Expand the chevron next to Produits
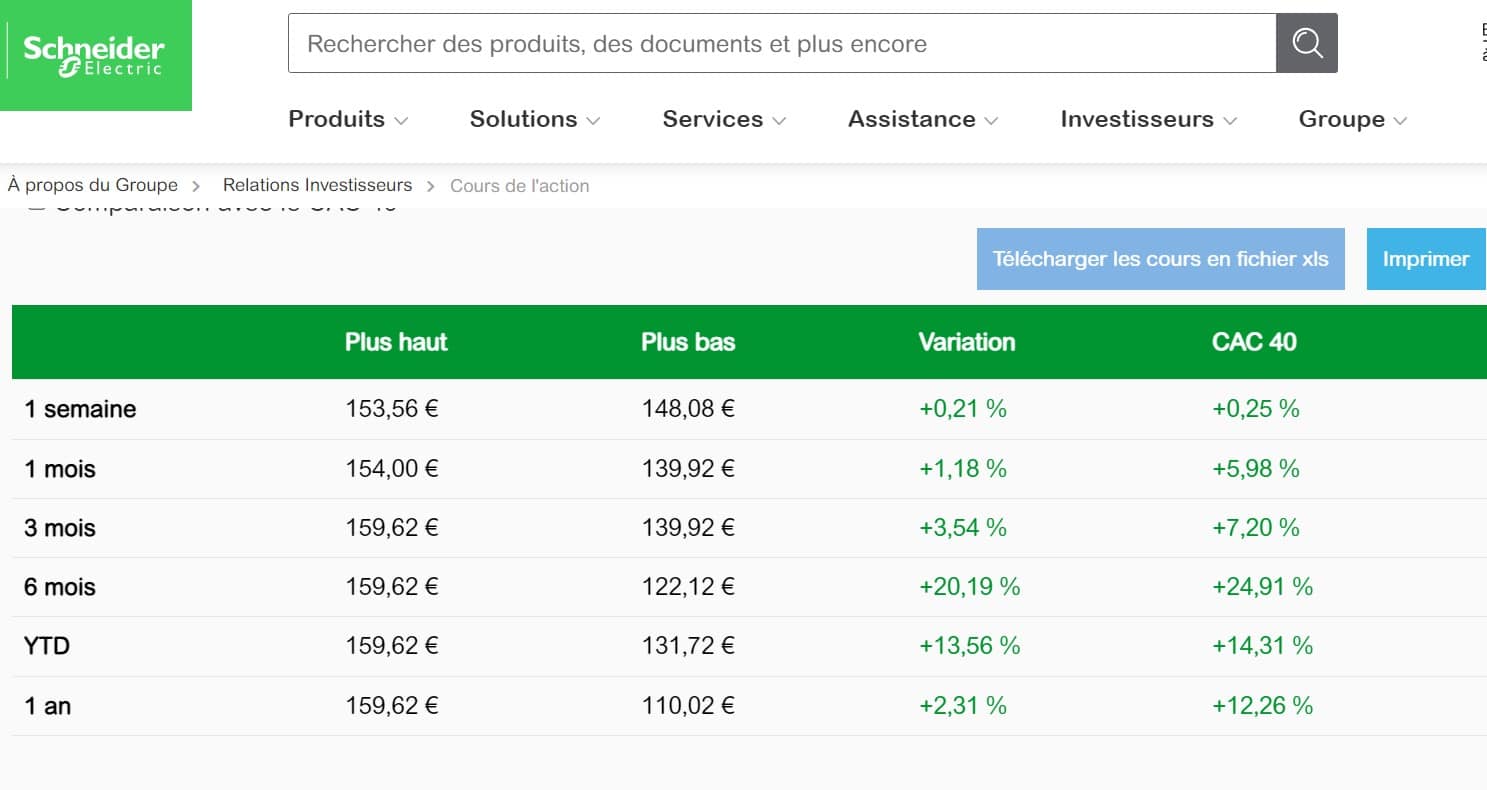1487x790 pixels. (401, 121)
